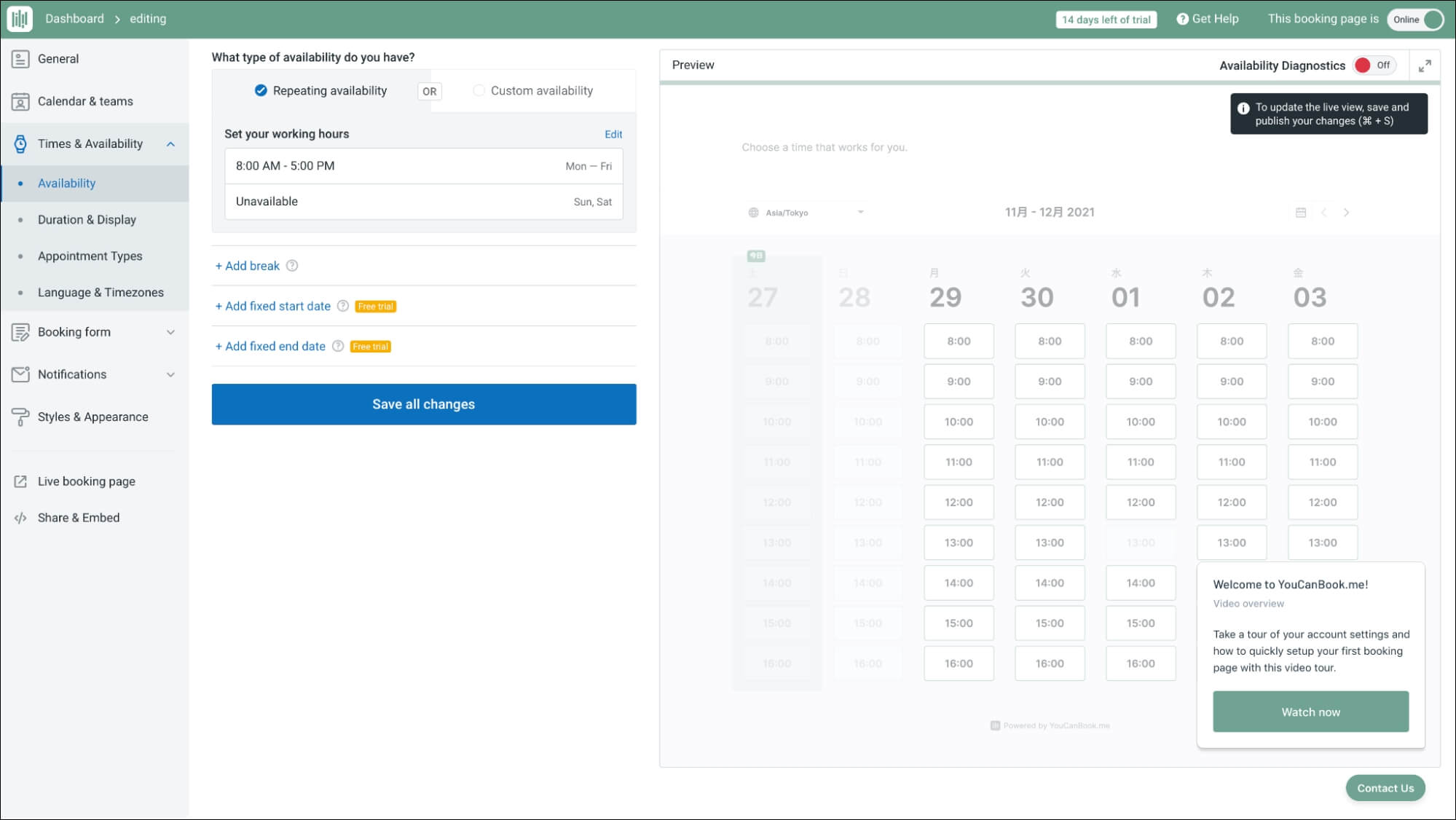Image resolution: width=1456 pixels, height=820 pixels.
Task: Click help icon next to Add fixed end date
Action: click(x=338, y=347)
